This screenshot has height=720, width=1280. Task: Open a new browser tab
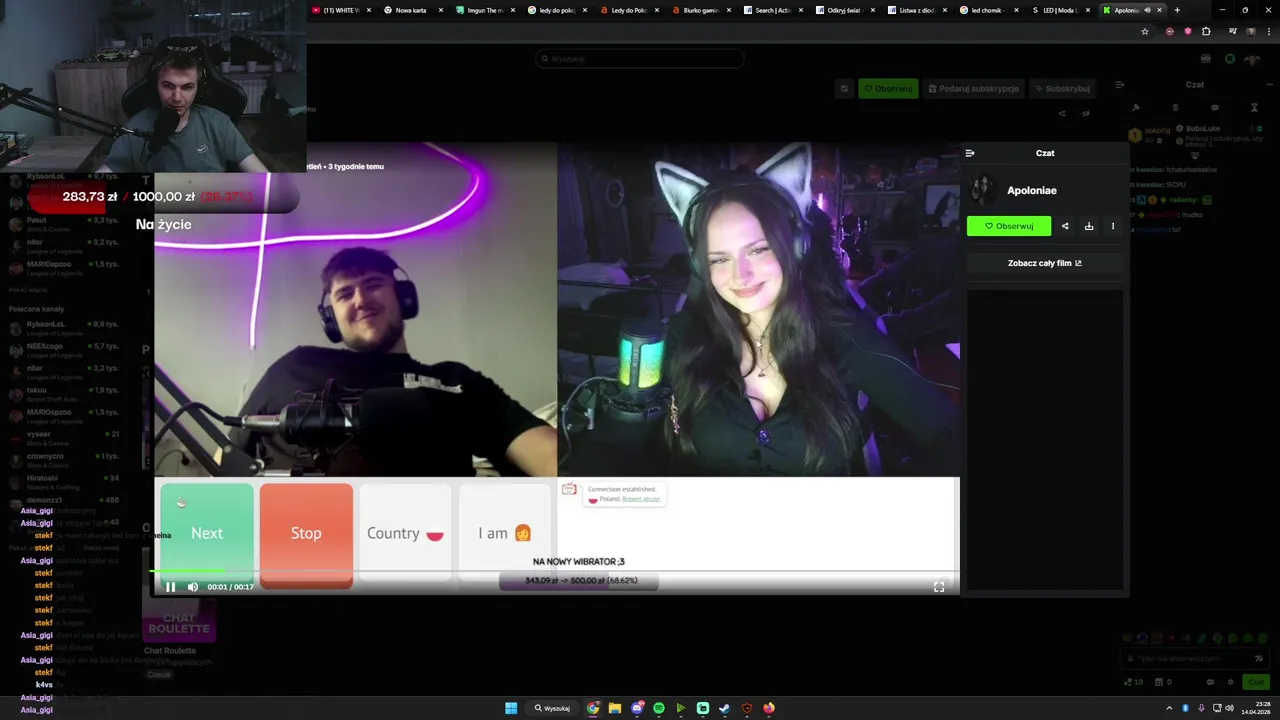[x=1177, y=10]
